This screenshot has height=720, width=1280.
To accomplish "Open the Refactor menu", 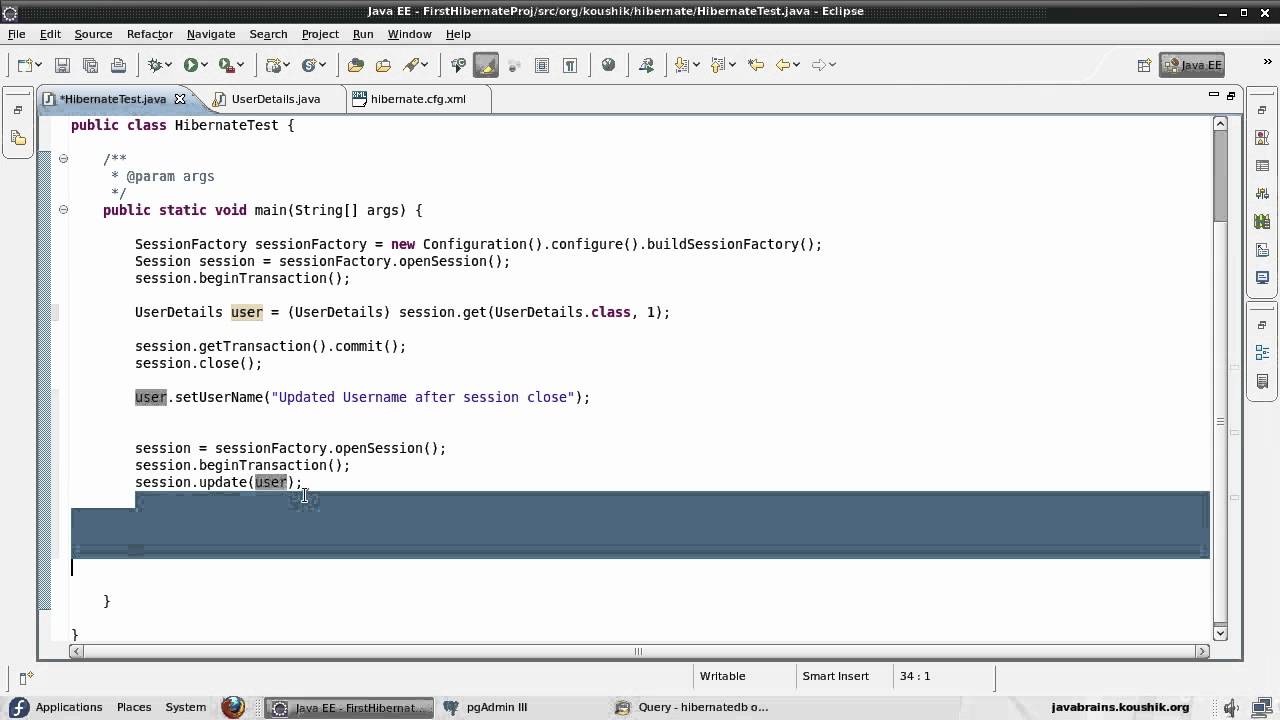I will pyautogui.click(x=150, y=34).
